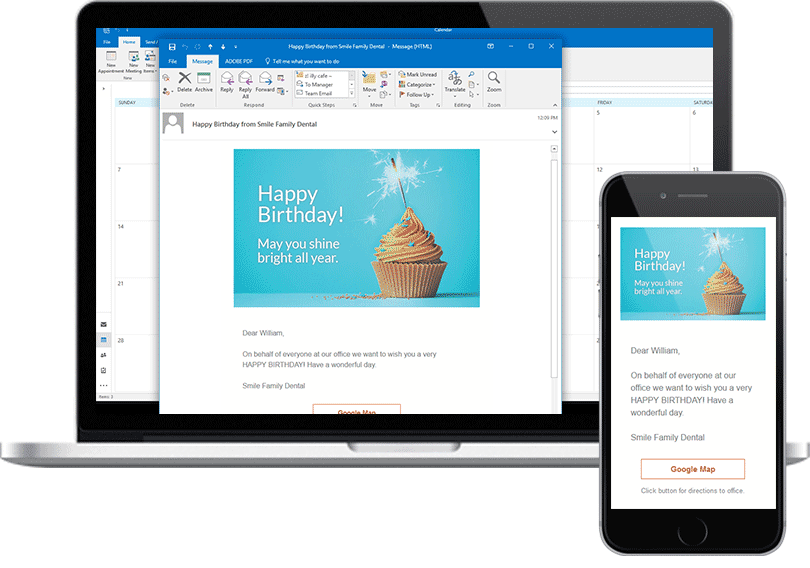Archive this email message
The width and height of the screenshot is (810, 568).
point(204,82)
